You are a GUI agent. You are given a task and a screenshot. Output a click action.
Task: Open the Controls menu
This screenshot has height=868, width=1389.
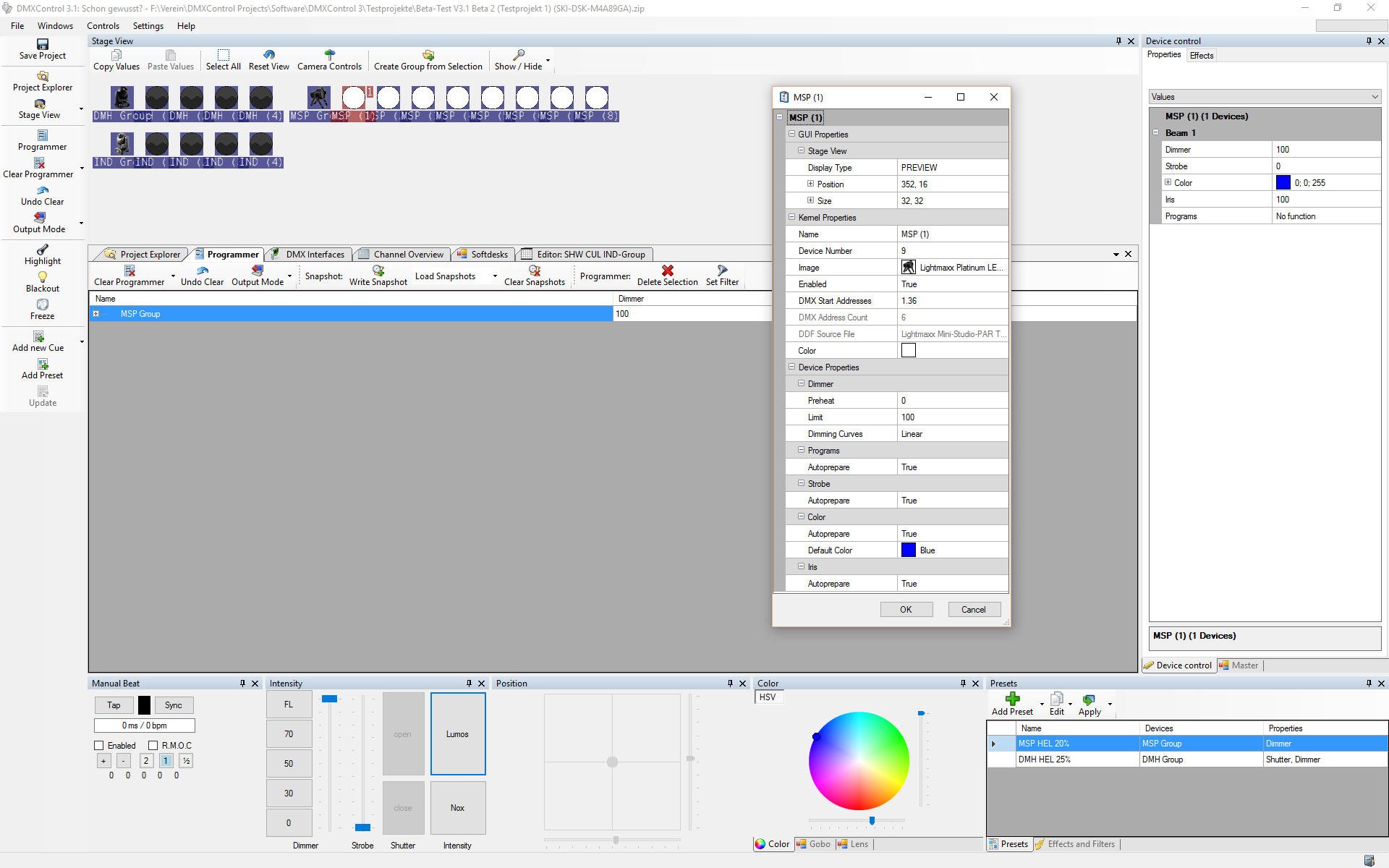tap(103, 26)
